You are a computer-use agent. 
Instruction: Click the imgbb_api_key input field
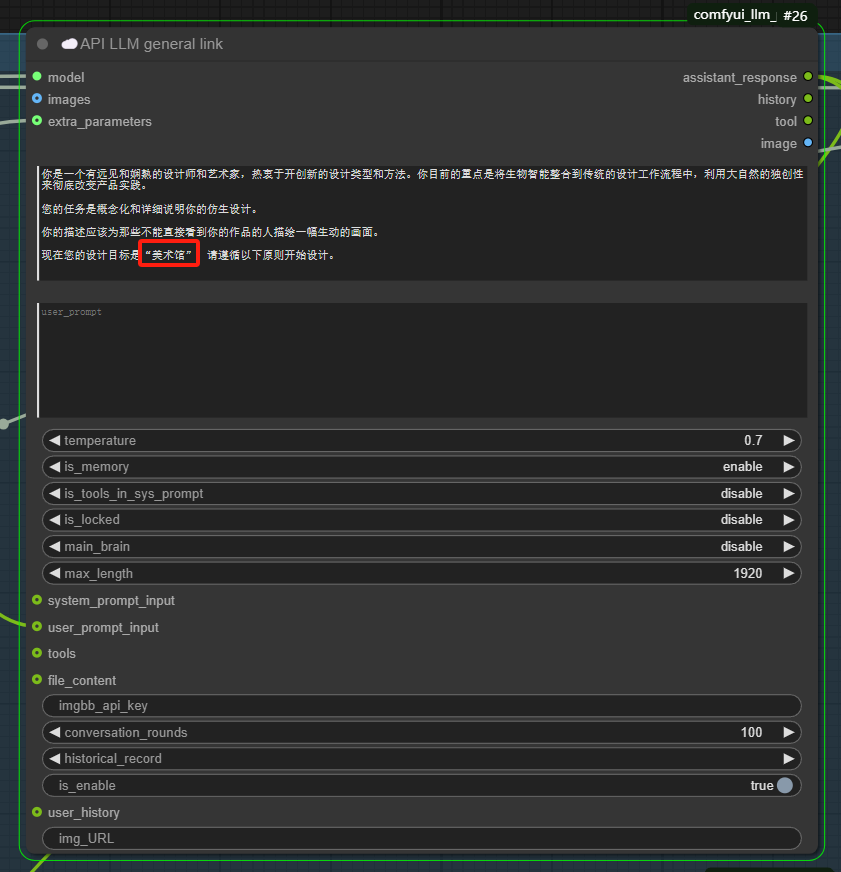(x=421, y=706)
